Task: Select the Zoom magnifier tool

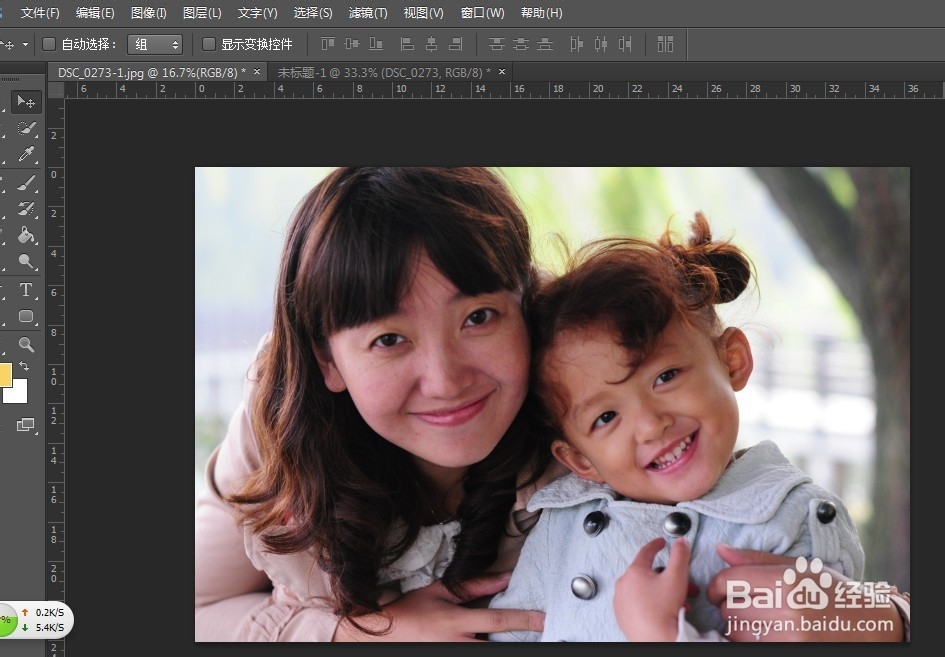Action: point(26,344)
